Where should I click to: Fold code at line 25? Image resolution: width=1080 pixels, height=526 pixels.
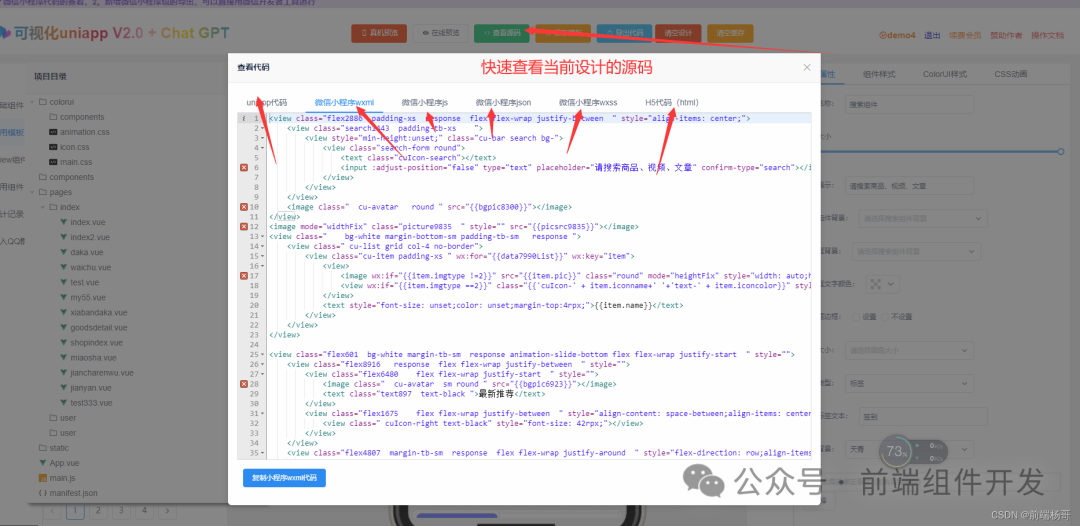[263, 355]
